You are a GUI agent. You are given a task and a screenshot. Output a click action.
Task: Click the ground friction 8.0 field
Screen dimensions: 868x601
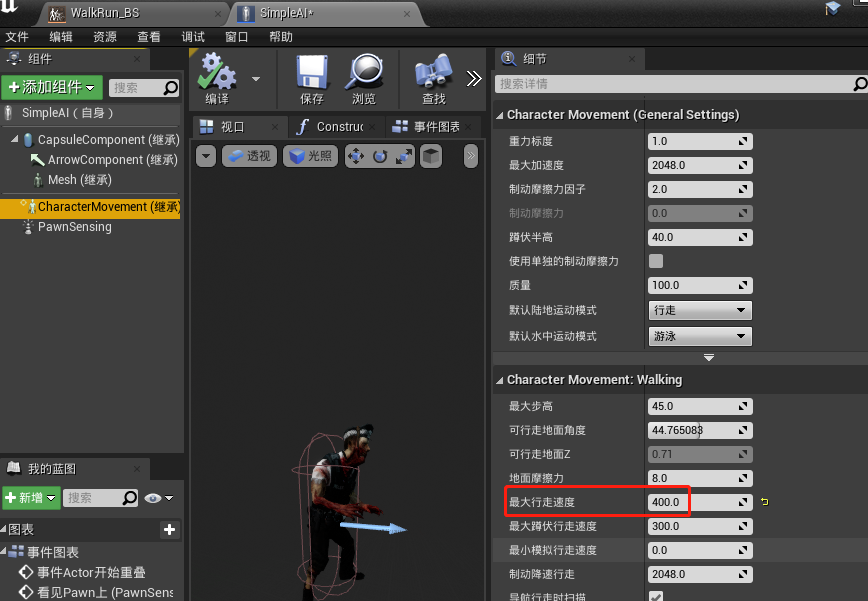(700, 478)
